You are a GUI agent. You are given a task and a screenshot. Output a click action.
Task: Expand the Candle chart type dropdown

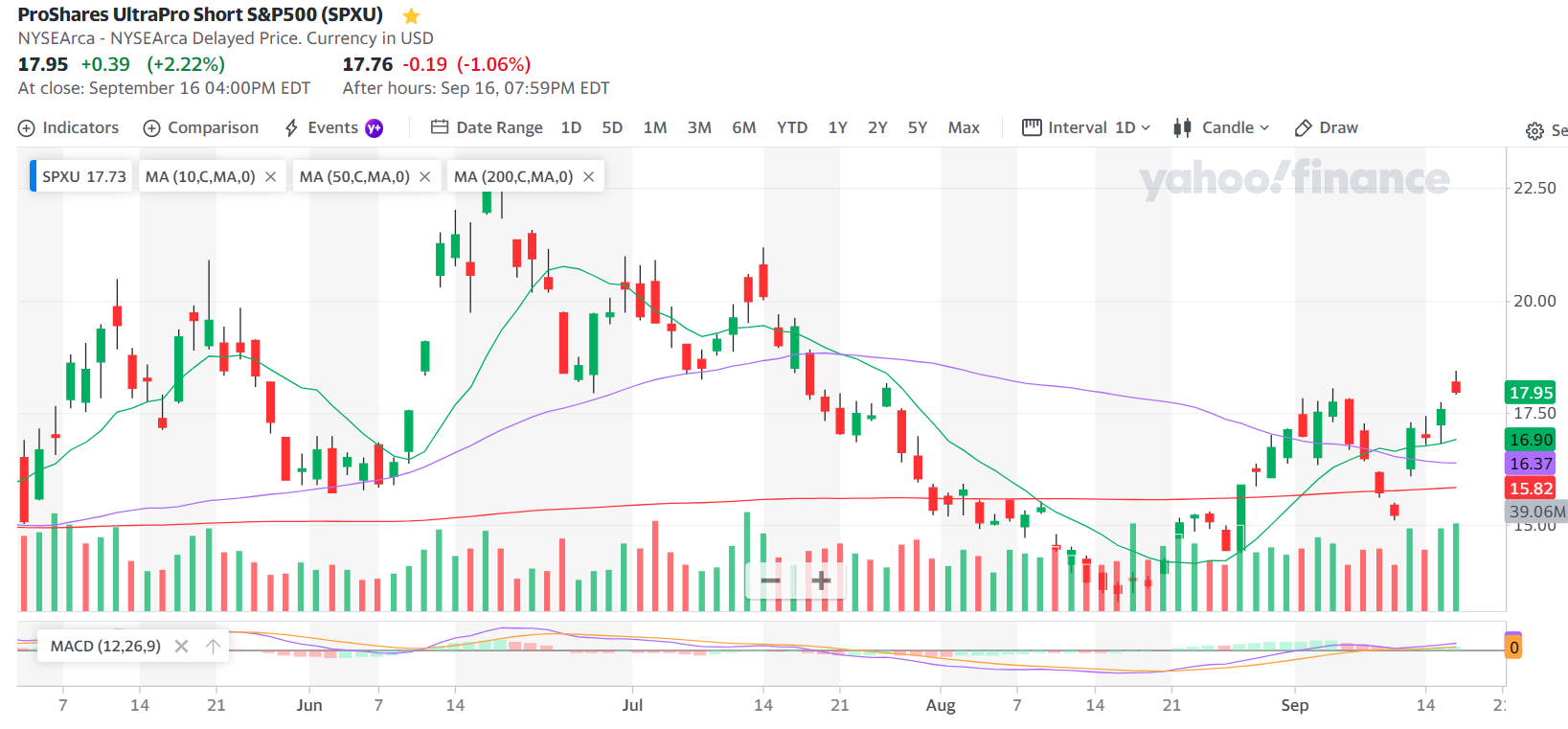tap(1222, 128)
